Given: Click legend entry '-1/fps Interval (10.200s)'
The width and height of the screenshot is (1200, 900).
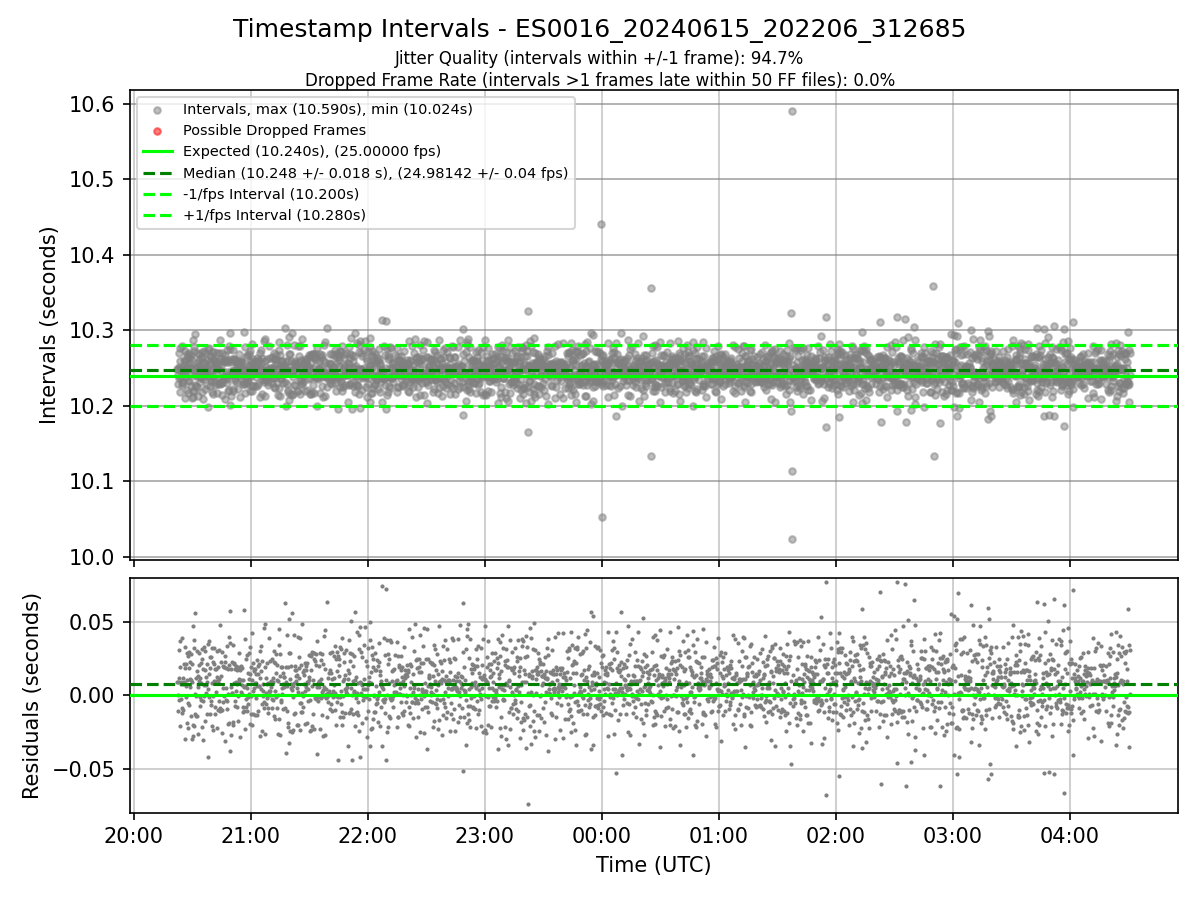Looking at the screenshot, I should (x=270, y=194).
